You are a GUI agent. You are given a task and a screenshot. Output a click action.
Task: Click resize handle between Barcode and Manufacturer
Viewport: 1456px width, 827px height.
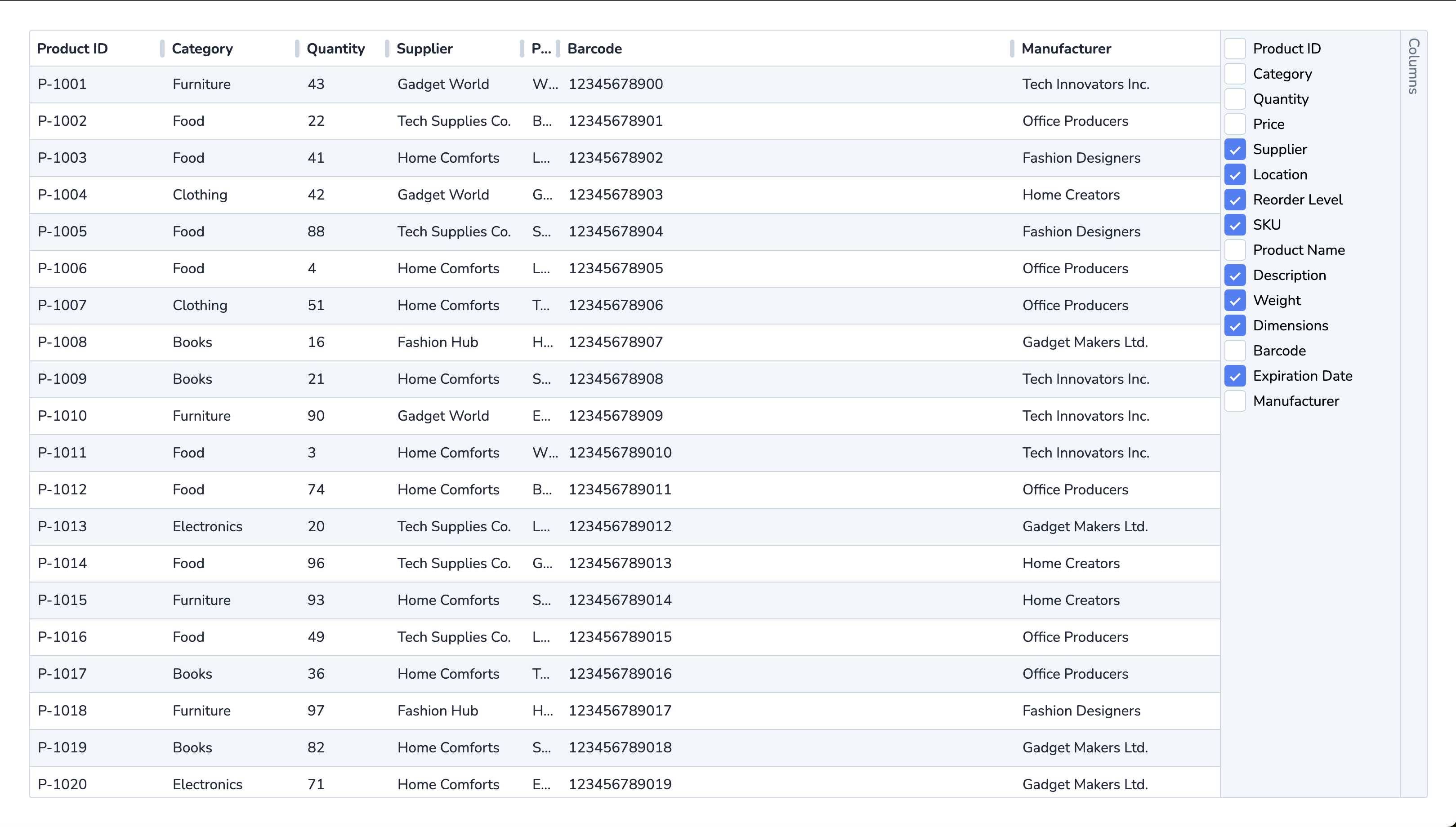[1011, 49]
